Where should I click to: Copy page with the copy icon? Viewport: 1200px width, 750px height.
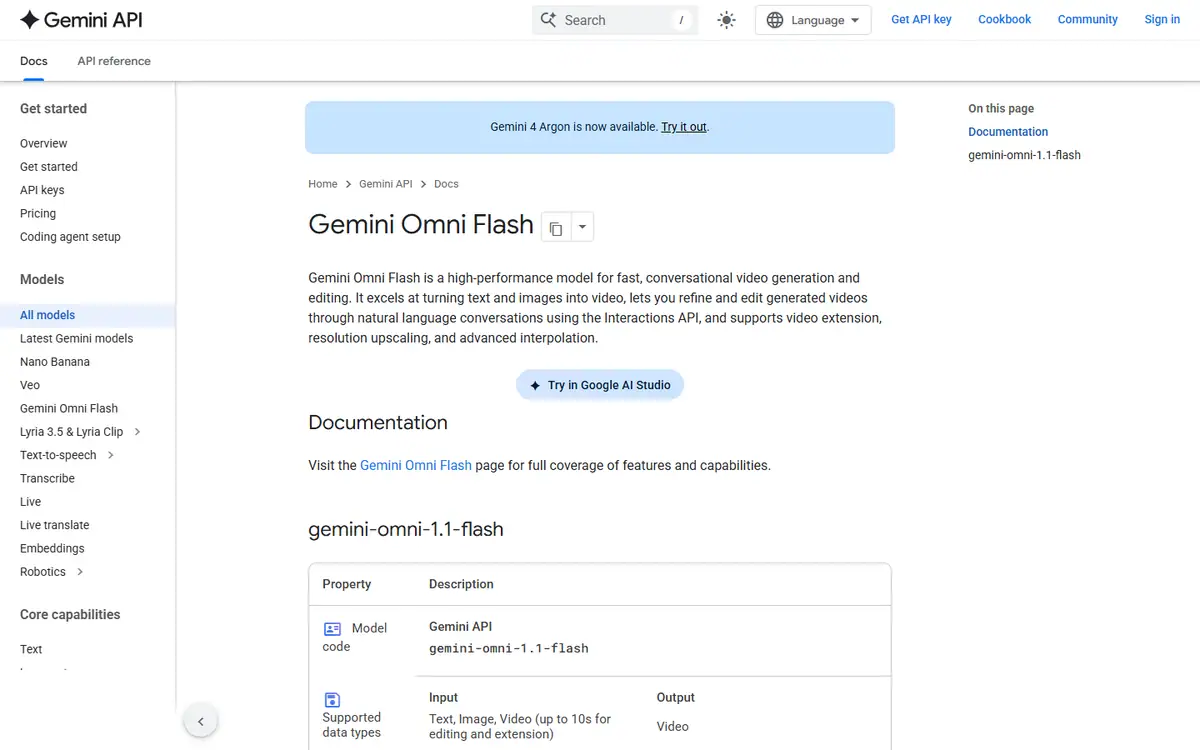[556, 228]
